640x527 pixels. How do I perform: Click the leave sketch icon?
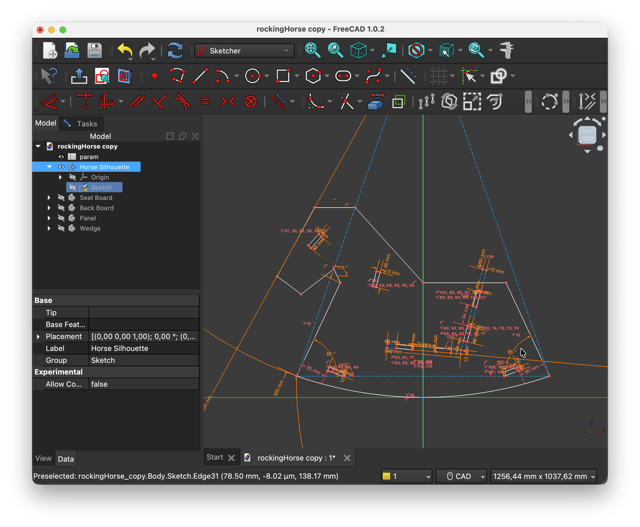[79, 76]
